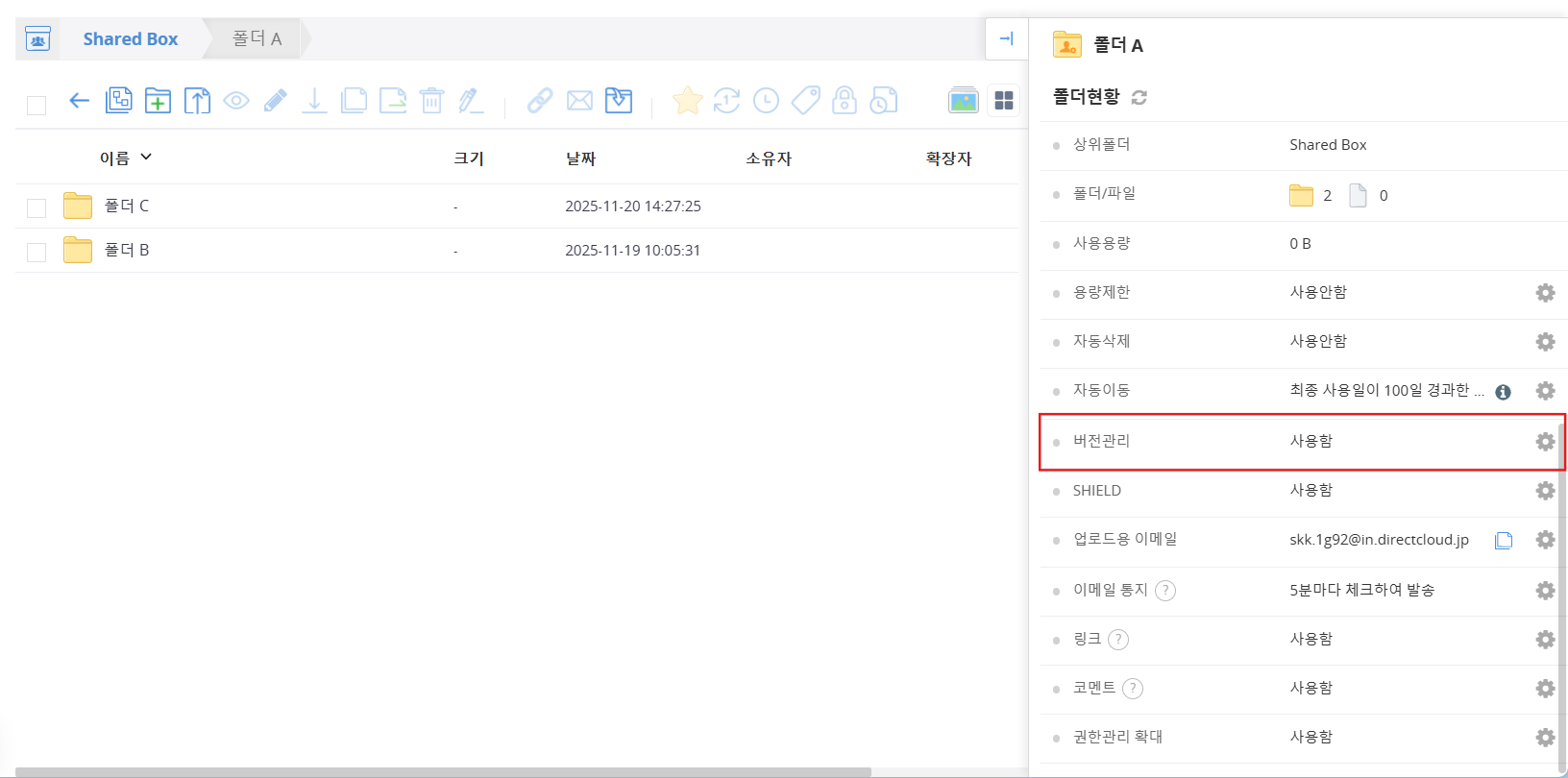Collapse the folder details side panel

(x=1006, y=39)
